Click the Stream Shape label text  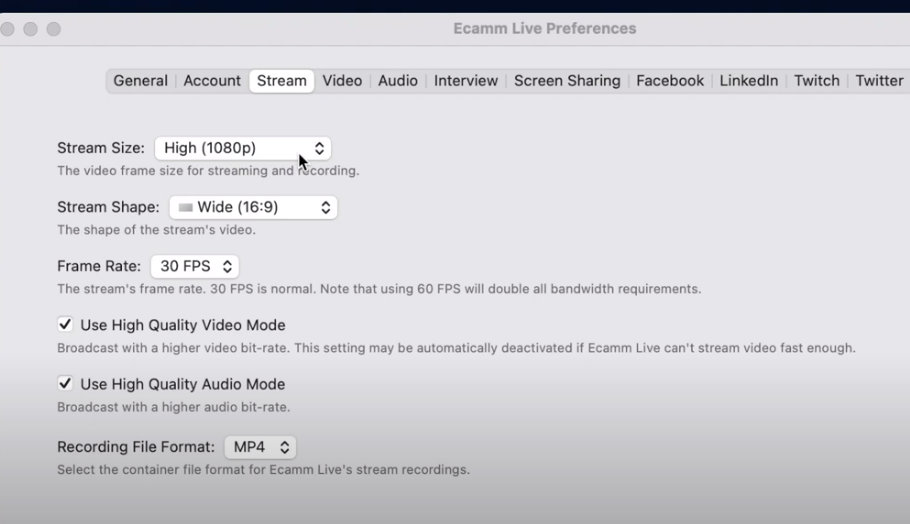point(108,207)
